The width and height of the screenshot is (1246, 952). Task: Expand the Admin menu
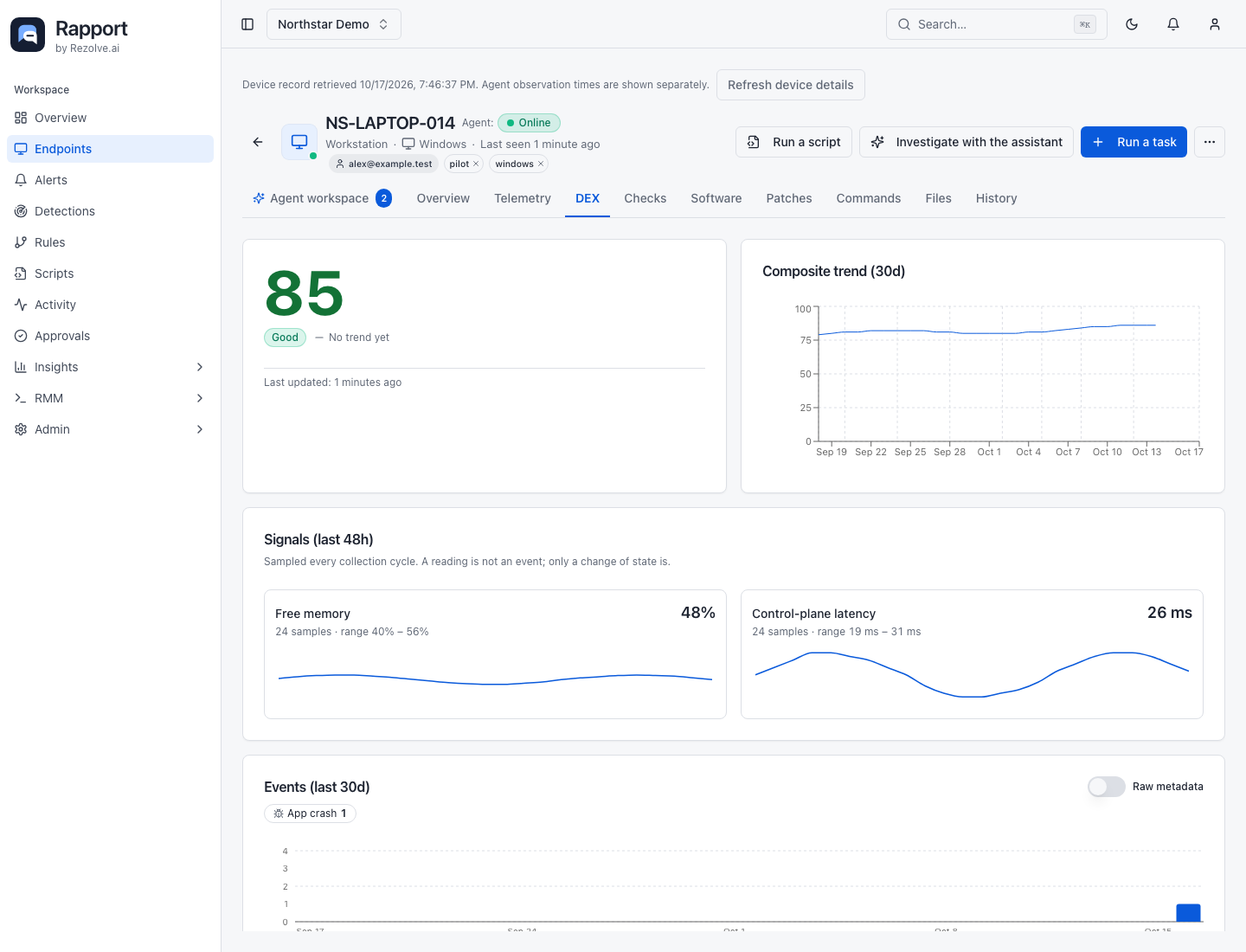110,429
